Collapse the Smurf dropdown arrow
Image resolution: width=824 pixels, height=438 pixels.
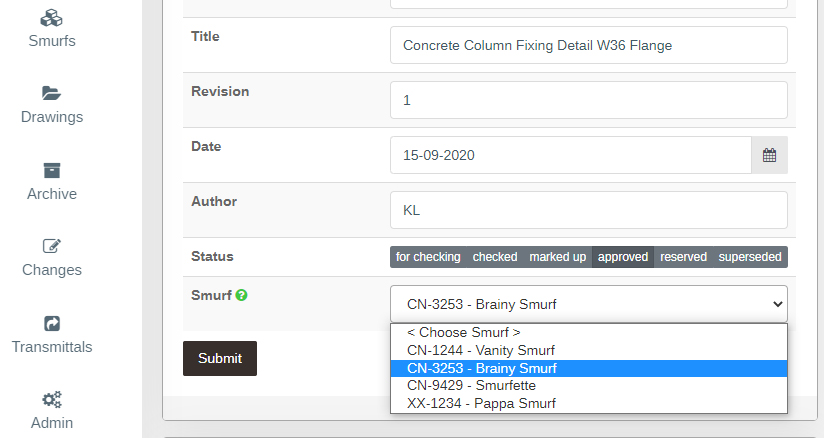pos(778,304)
